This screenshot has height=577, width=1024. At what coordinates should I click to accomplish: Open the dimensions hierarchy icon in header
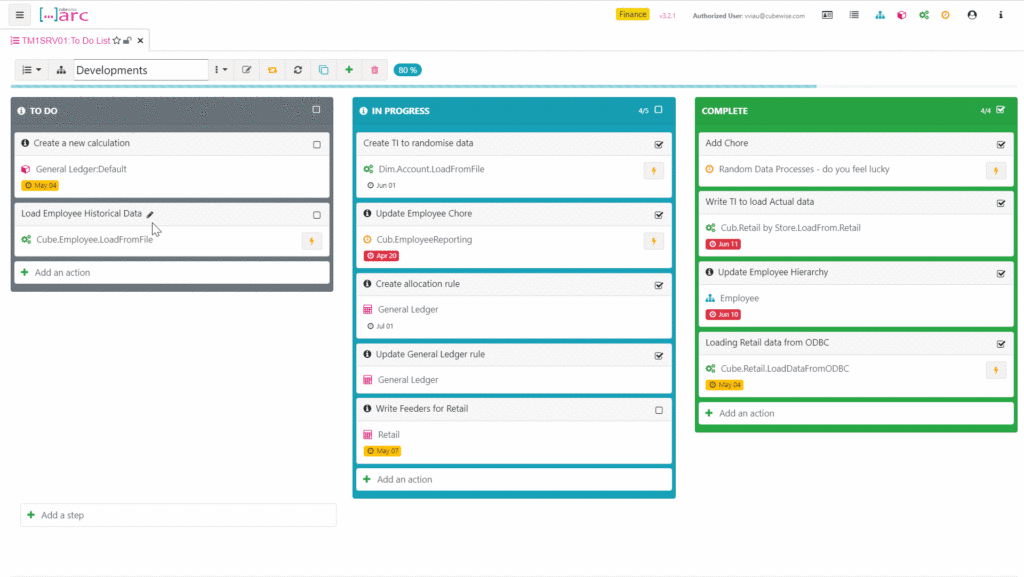pyautogui.click(x=879, y=15)
